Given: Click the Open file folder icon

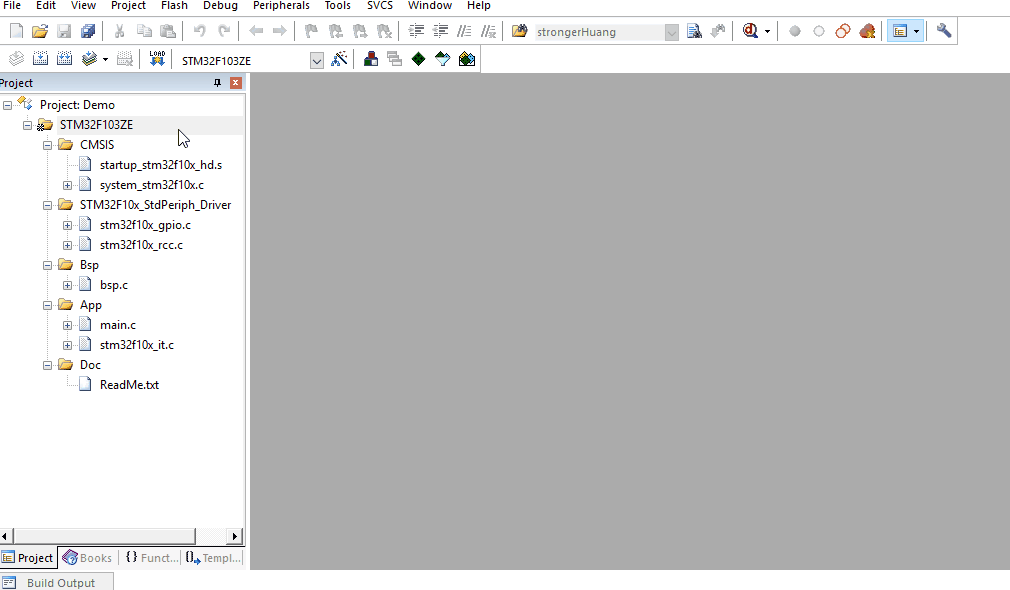Looking at the screenshot, I should (x=40, y=31).
